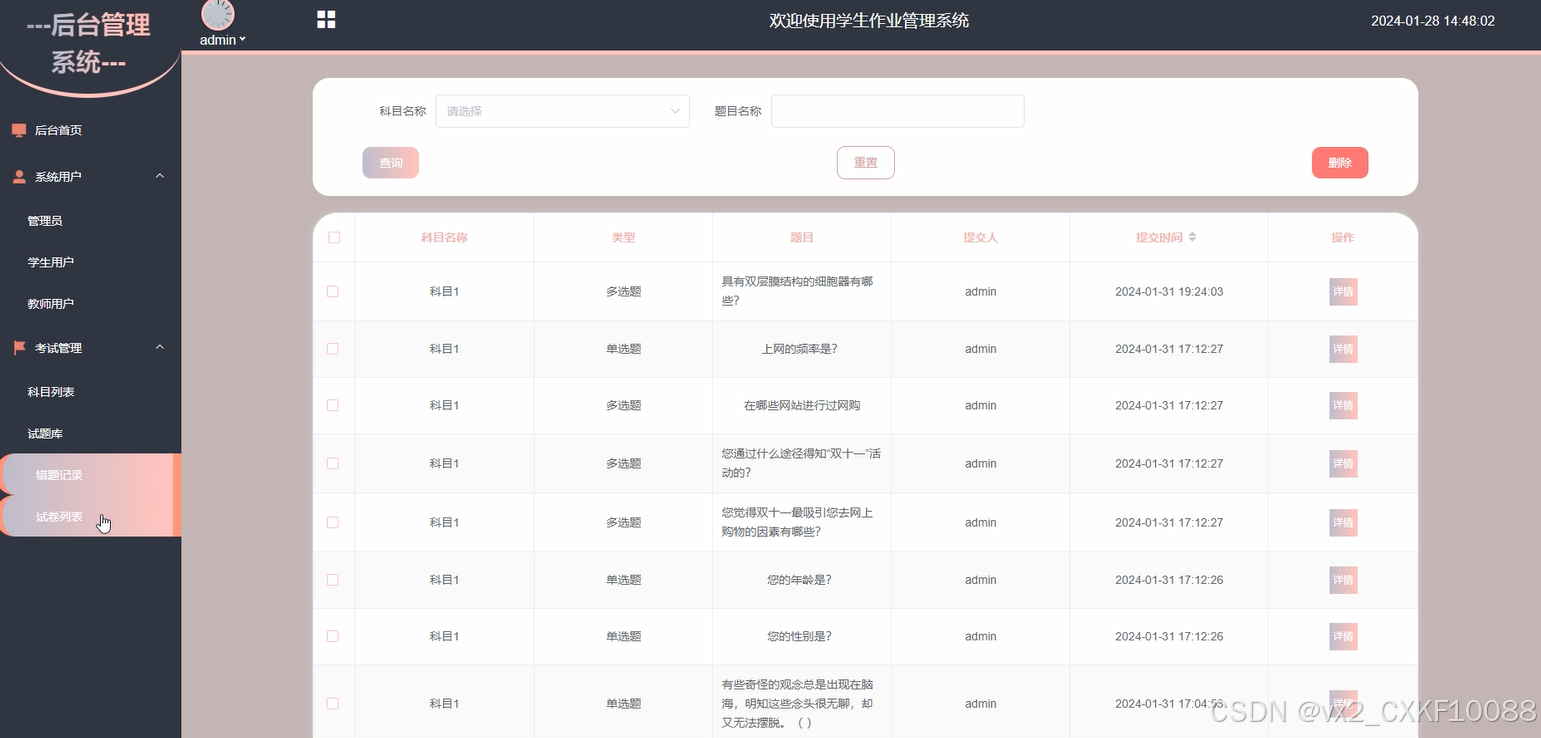Click the 类型 column header
The width and height of the screenshot is (1541, 738).
[623, 237]
